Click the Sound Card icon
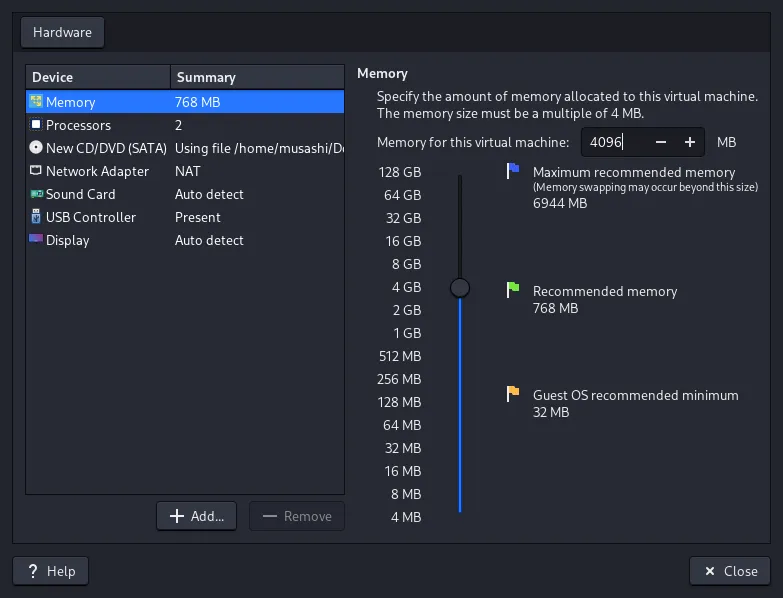The image size is (783, 598). [x=36, y=194]
